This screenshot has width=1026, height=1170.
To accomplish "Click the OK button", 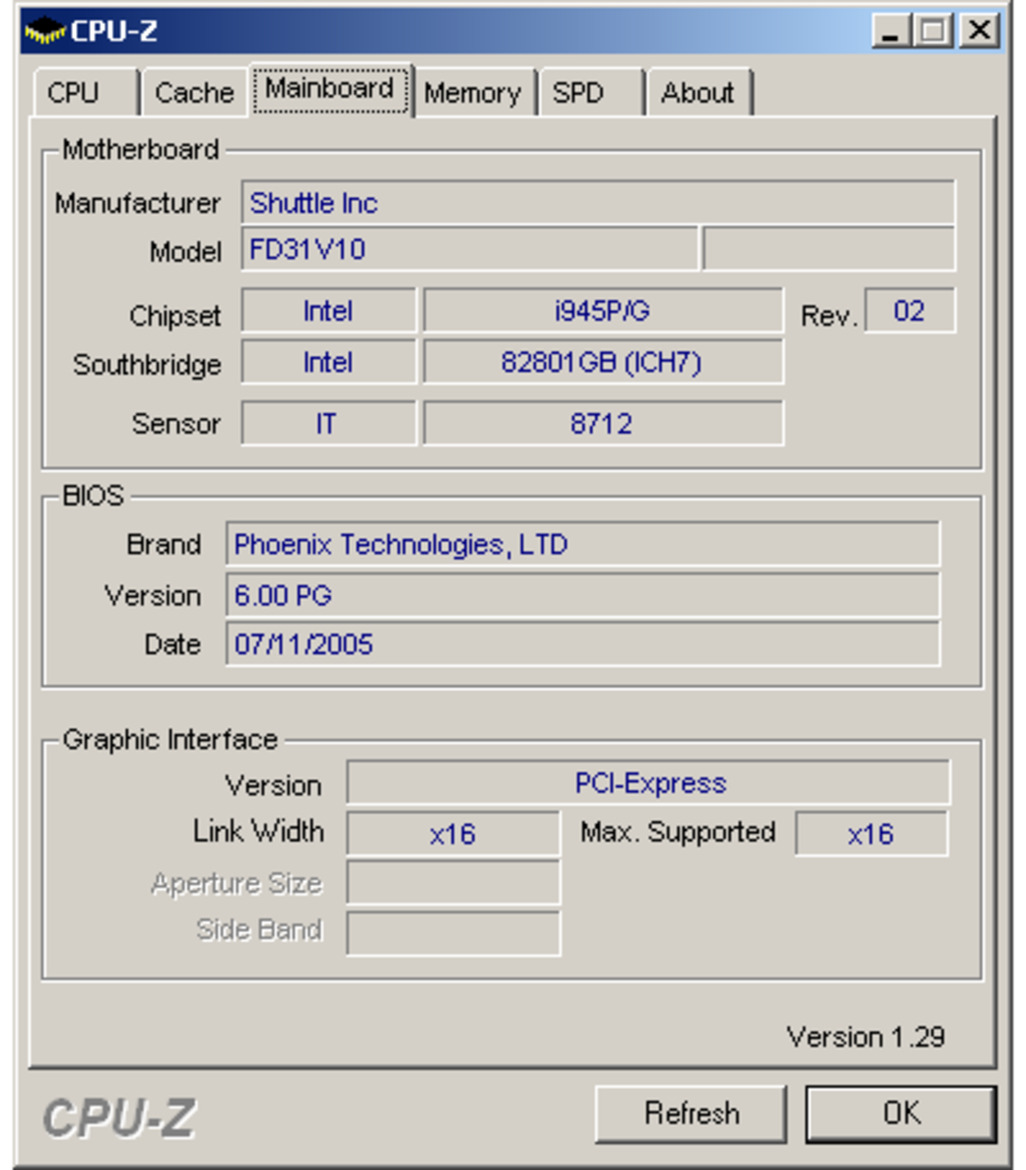I will pyautogui.click(x=901, y=1113).
